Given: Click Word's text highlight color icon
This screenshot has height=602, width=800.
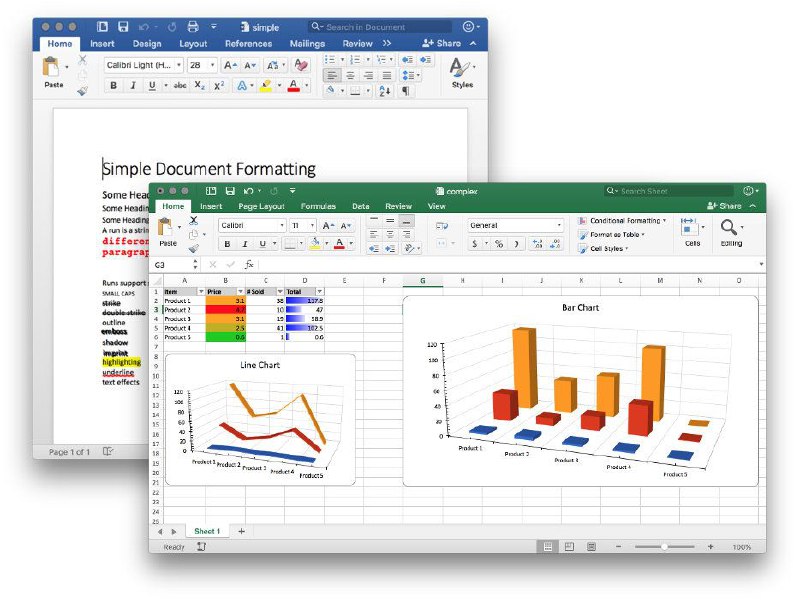Looking at the screenshot, I should click(266, 87).
